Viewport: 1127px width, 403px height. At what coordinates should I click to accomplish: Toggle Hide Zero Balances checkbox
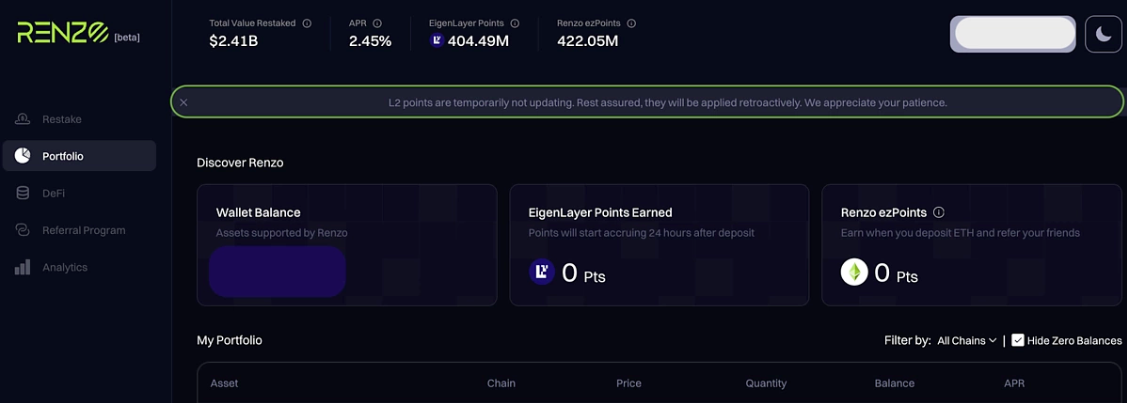pyautogui.click(x=1018, y=340)
